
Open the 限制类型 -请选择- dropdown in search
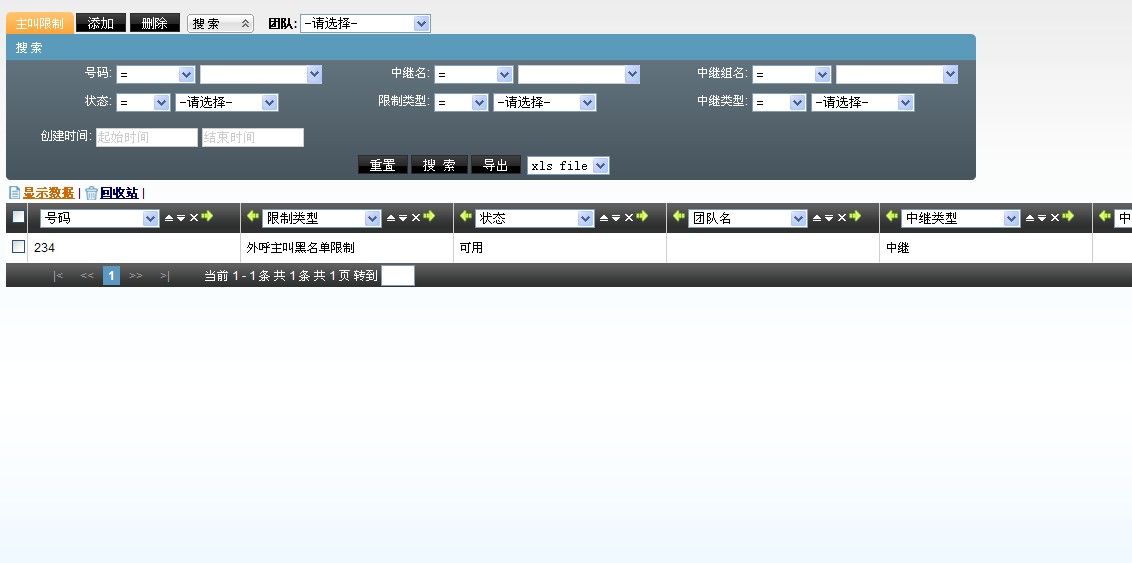(x=544, y=102)
